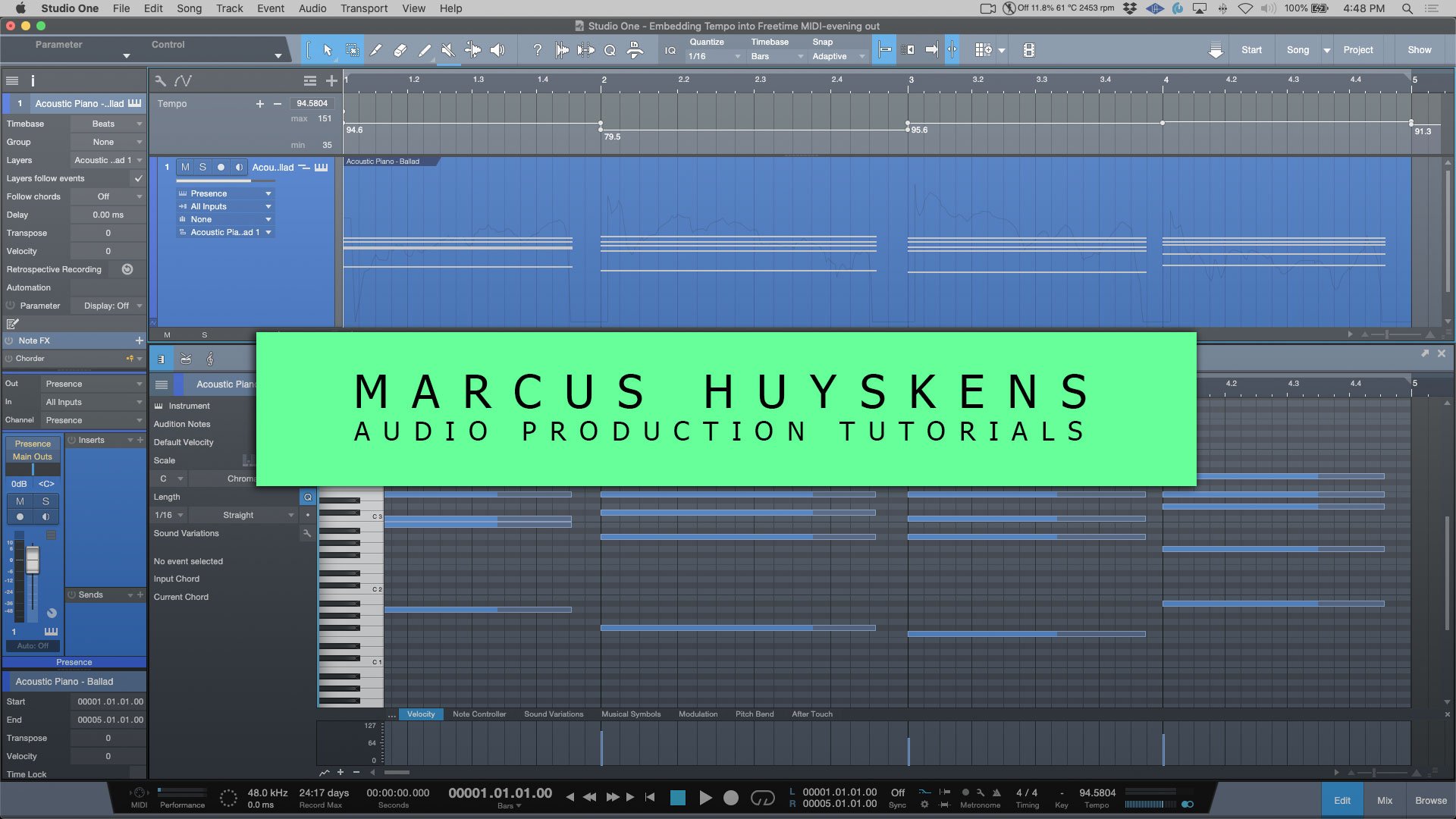Toggle Chorder Note FX power
1456x819 pixels.
pos(9,359)
